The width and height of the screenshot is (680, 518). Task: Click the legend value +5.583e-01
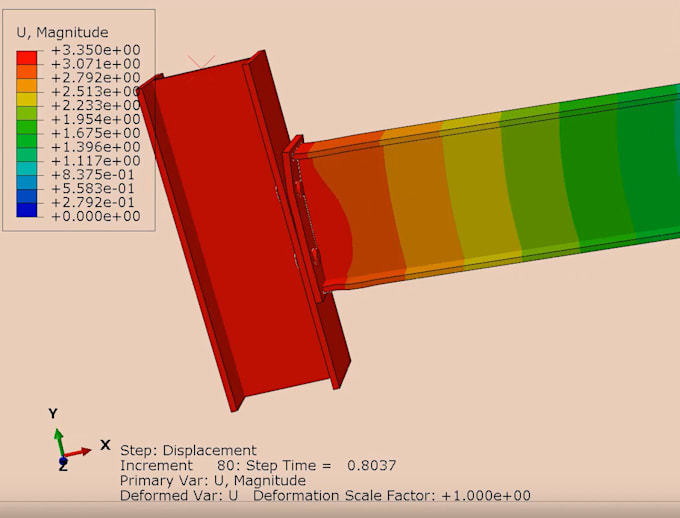click(93, 189)
